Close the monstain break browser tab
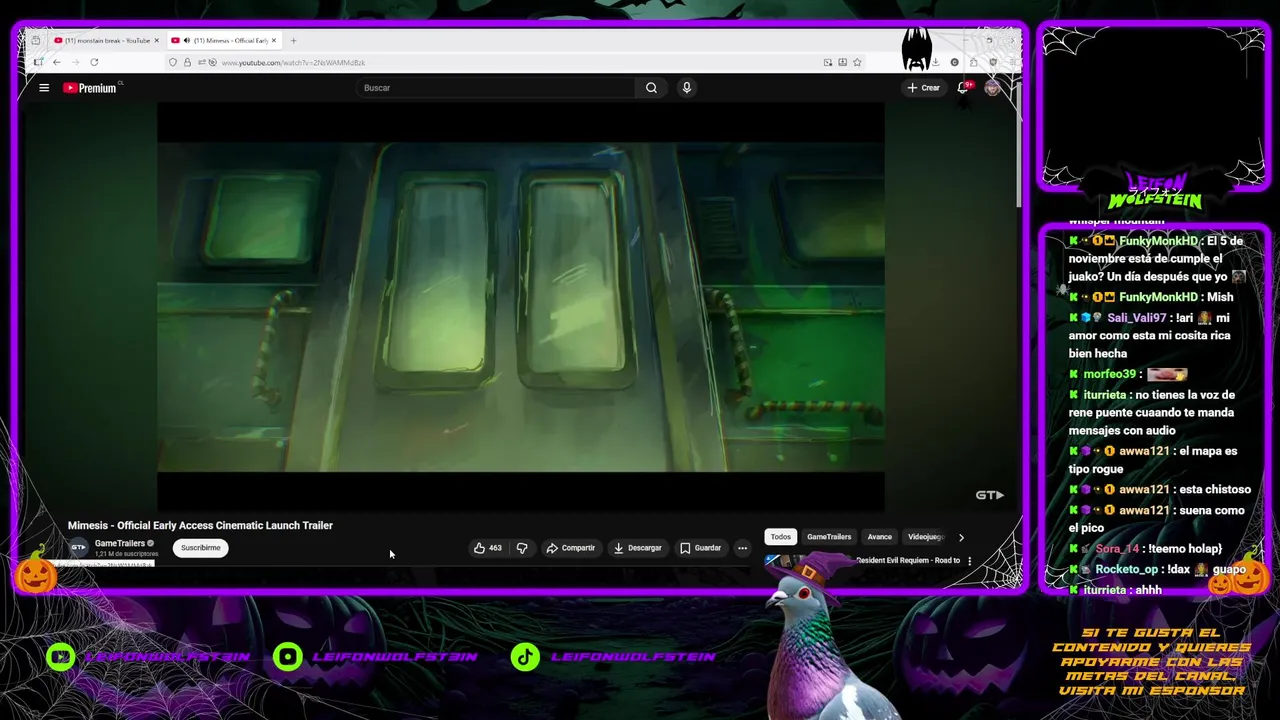1280x720 pixels. point(156,41)
